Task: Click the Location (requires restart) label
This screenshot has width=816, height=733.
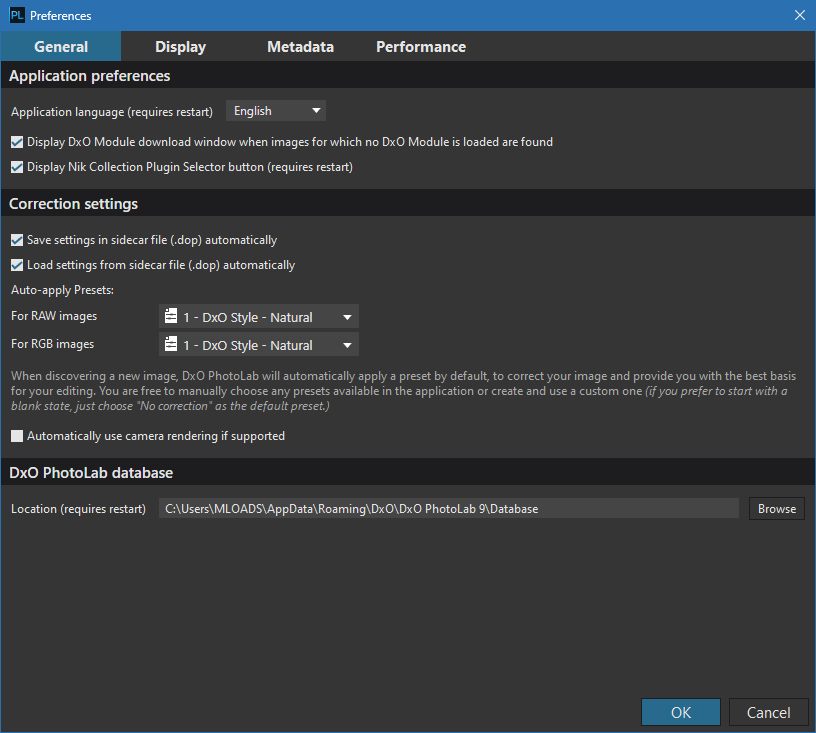Action: (x=79, y=509)
